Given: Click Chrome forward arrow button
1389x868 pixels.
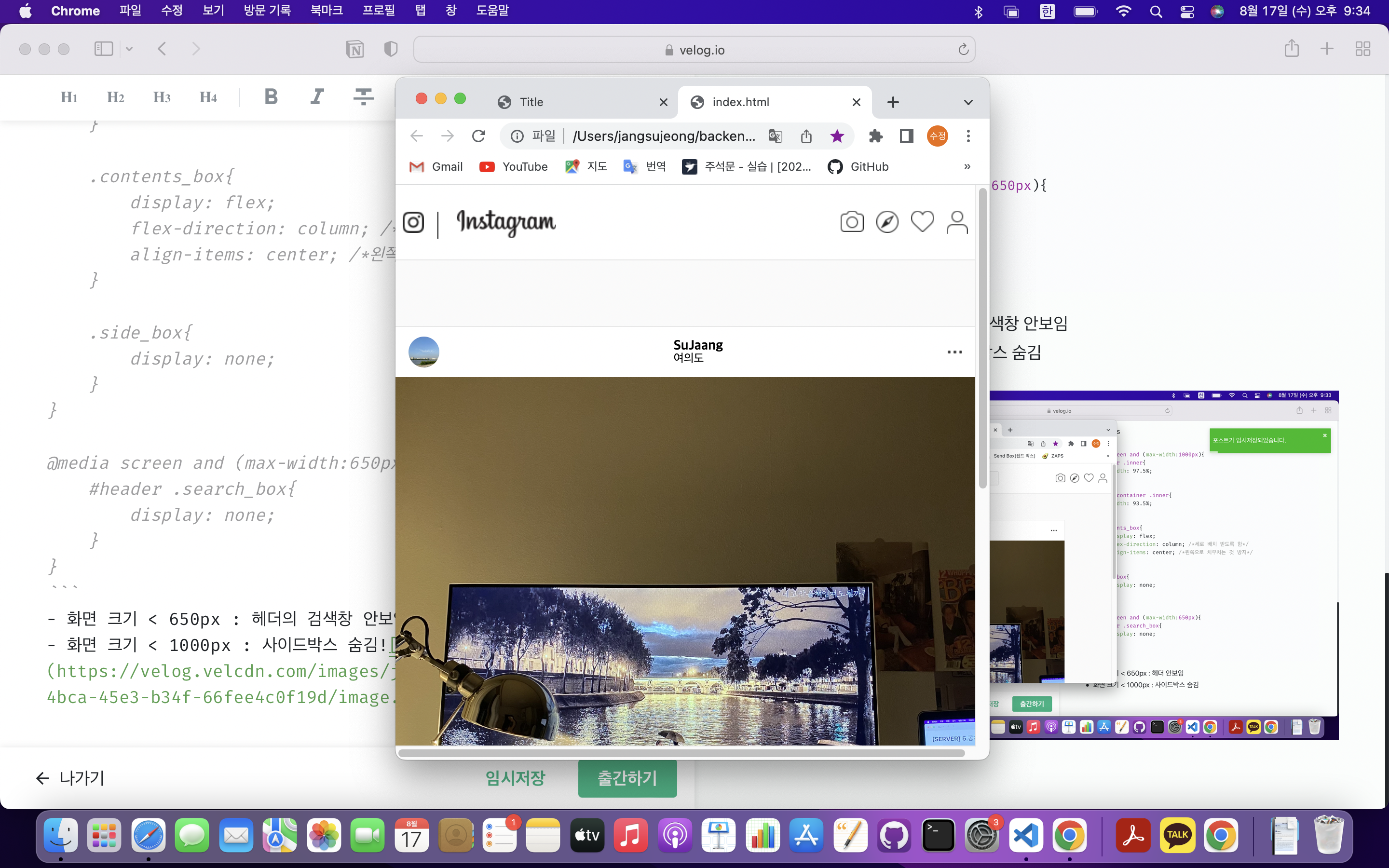Looking at the screenshot, I should pos(448,136).
